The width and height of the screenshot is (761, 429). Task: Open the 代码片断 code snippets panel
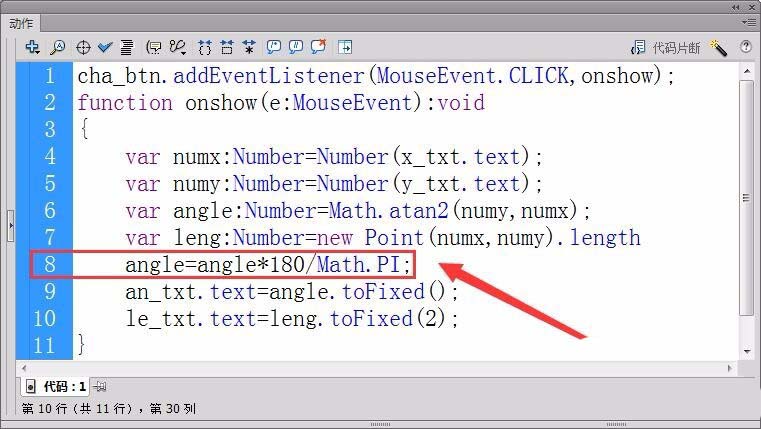(x=665, y=48)
